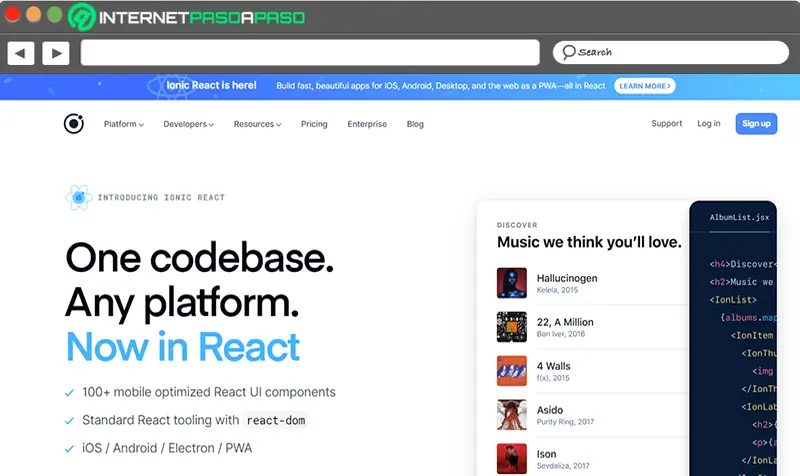Open the Pricing page
Image resolution: width=800 pixels, height=476 pixels.
(314, 124)
